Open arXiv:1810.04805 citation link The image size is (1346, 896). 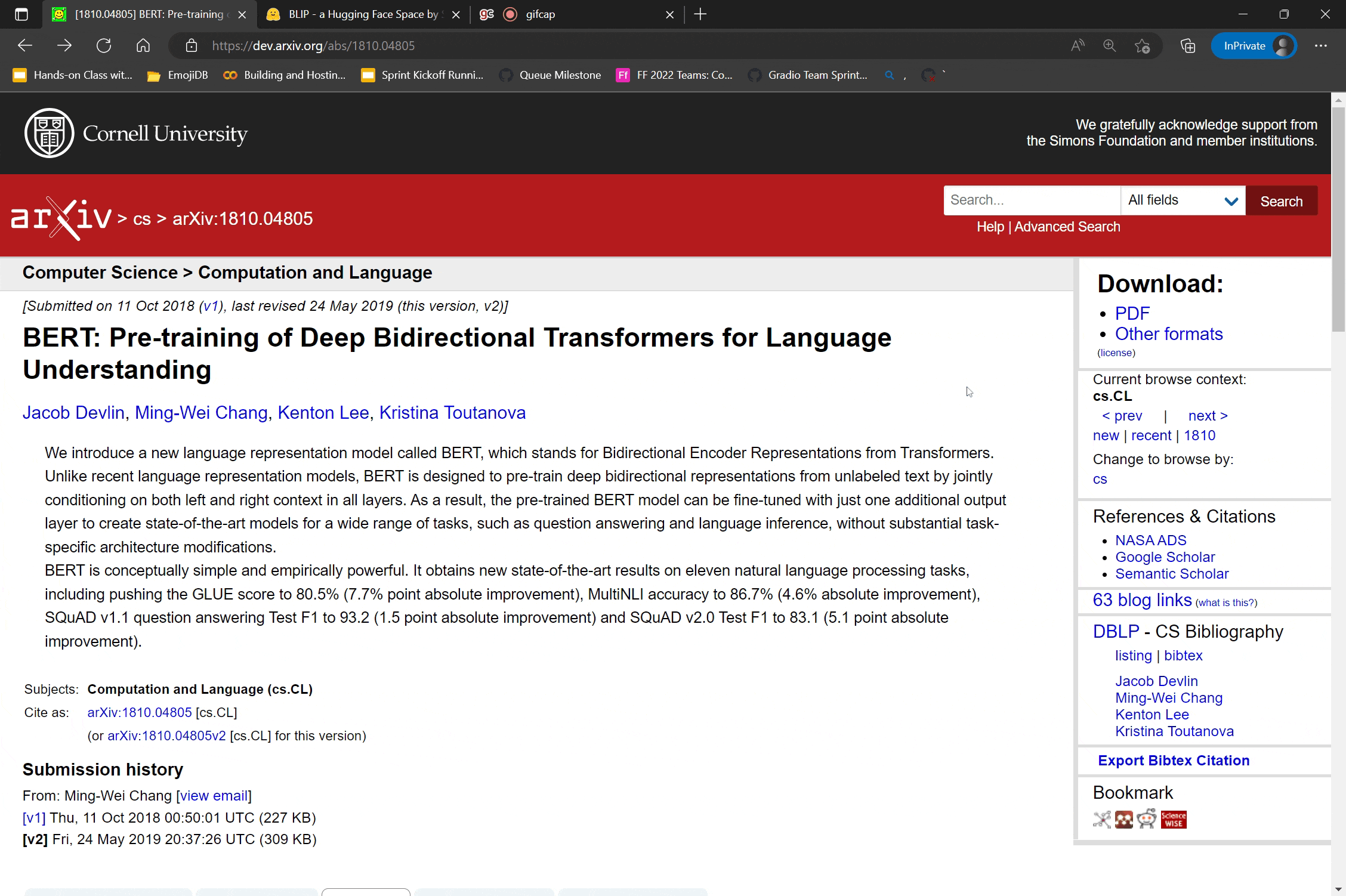coord(139,712)
